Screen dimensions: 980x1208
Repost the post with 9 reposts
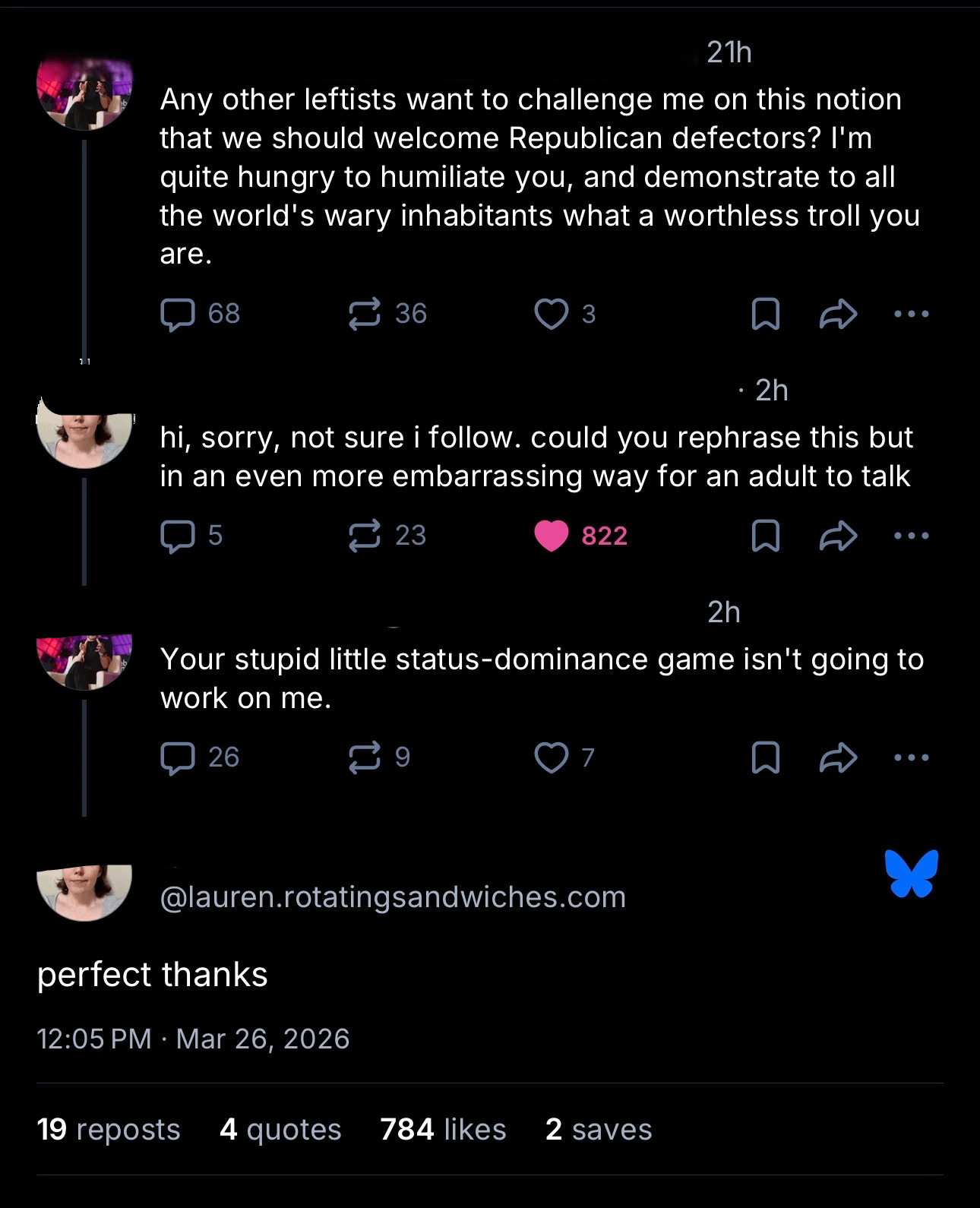coord(364,757)
